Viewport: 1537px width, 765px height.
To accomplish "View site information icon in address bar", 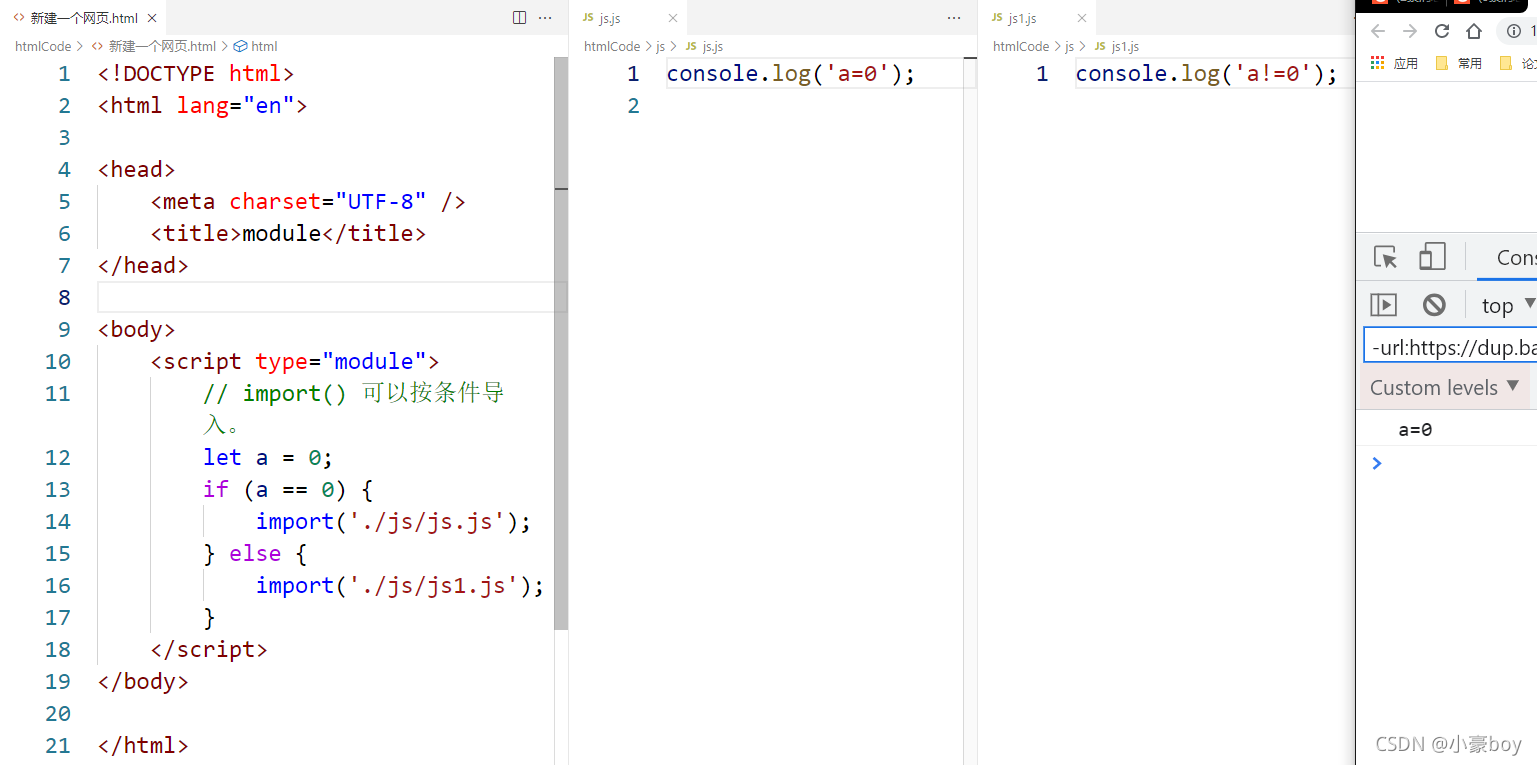I will [1514, 31].
